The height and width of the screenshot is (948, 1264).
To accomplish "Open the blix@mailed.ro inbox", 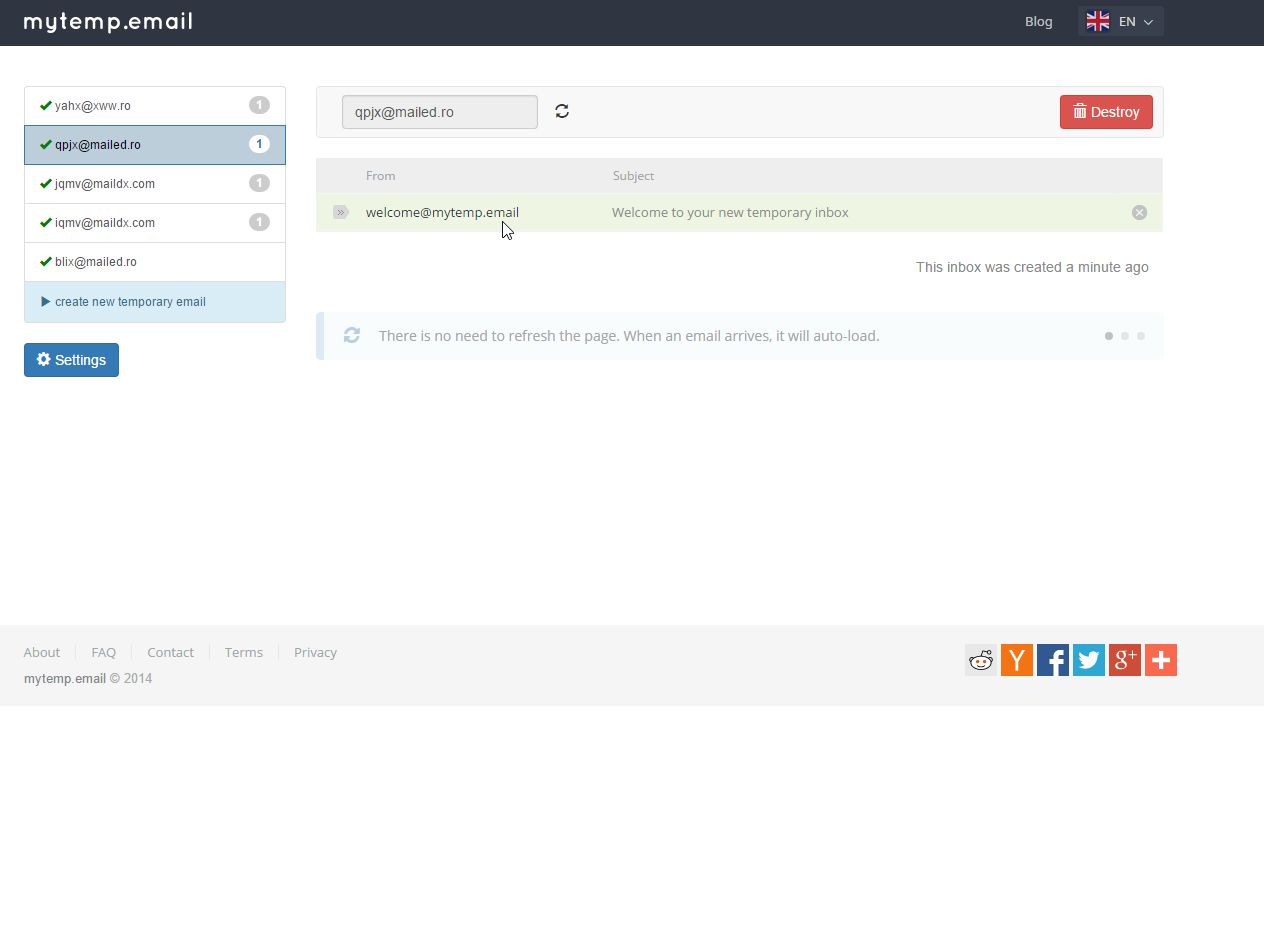I will (155, 262).
